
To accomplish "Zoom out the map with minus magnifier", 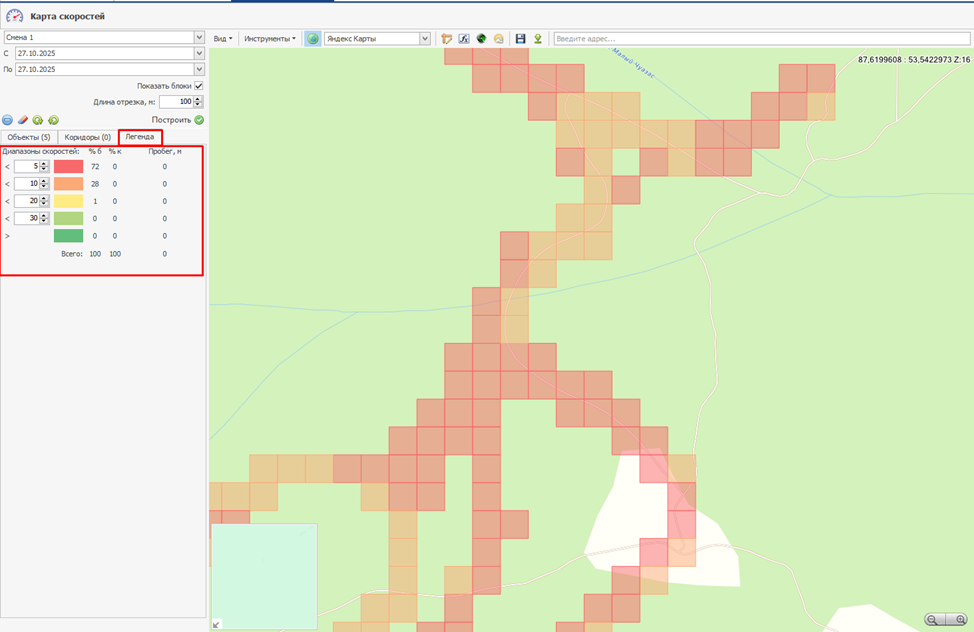I will (x=934, y=619).
